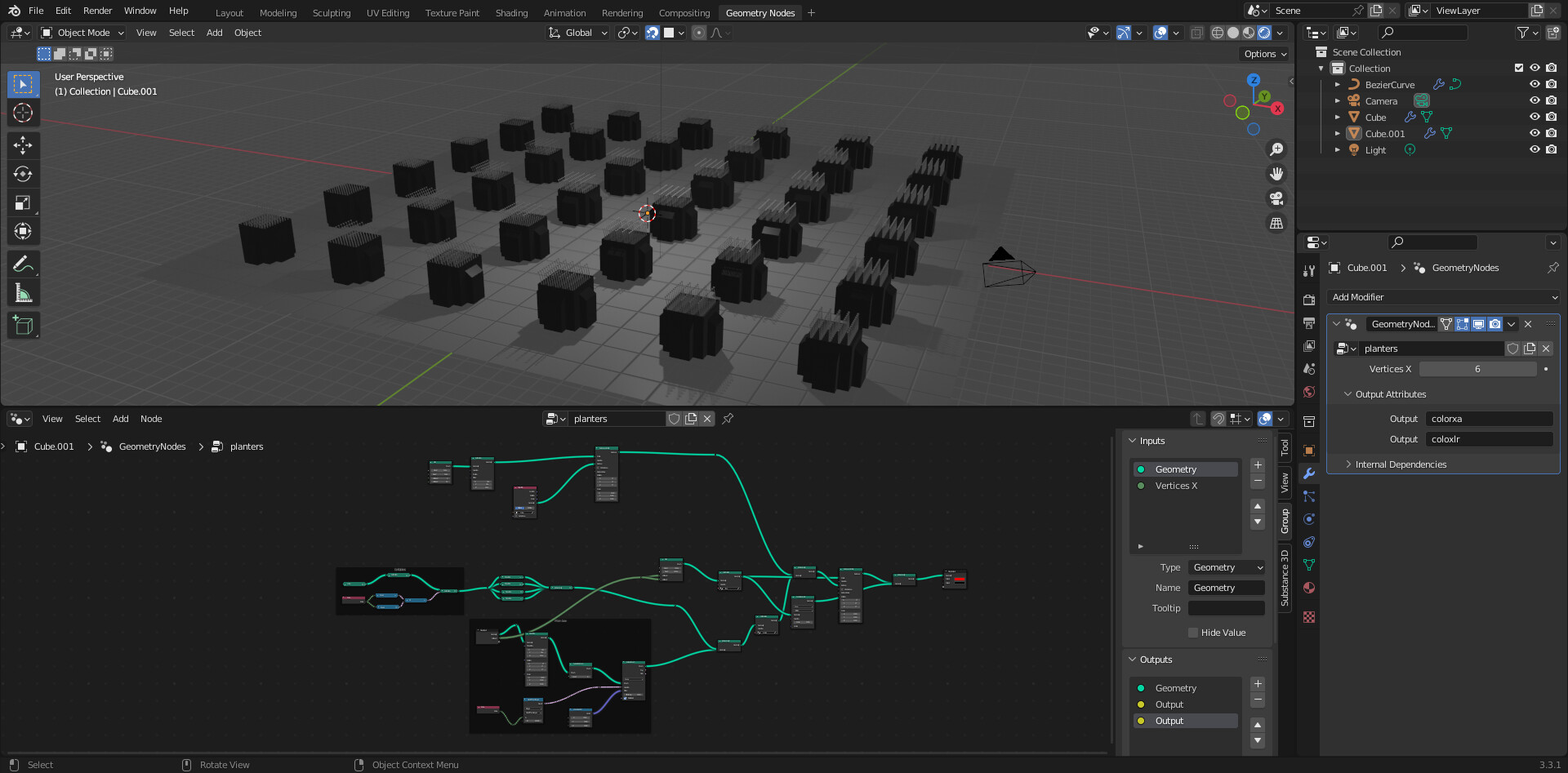Open the Object properties tab
This screenshot has height=773, width=1568.
tap(1309, 451)
